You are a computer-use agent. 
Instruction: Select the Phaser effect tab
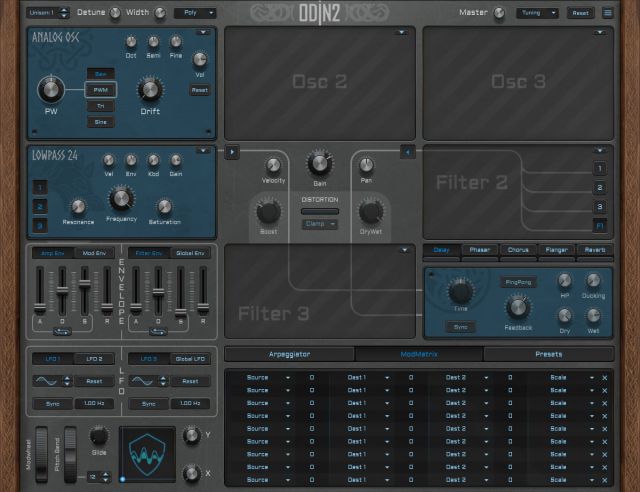480,250
